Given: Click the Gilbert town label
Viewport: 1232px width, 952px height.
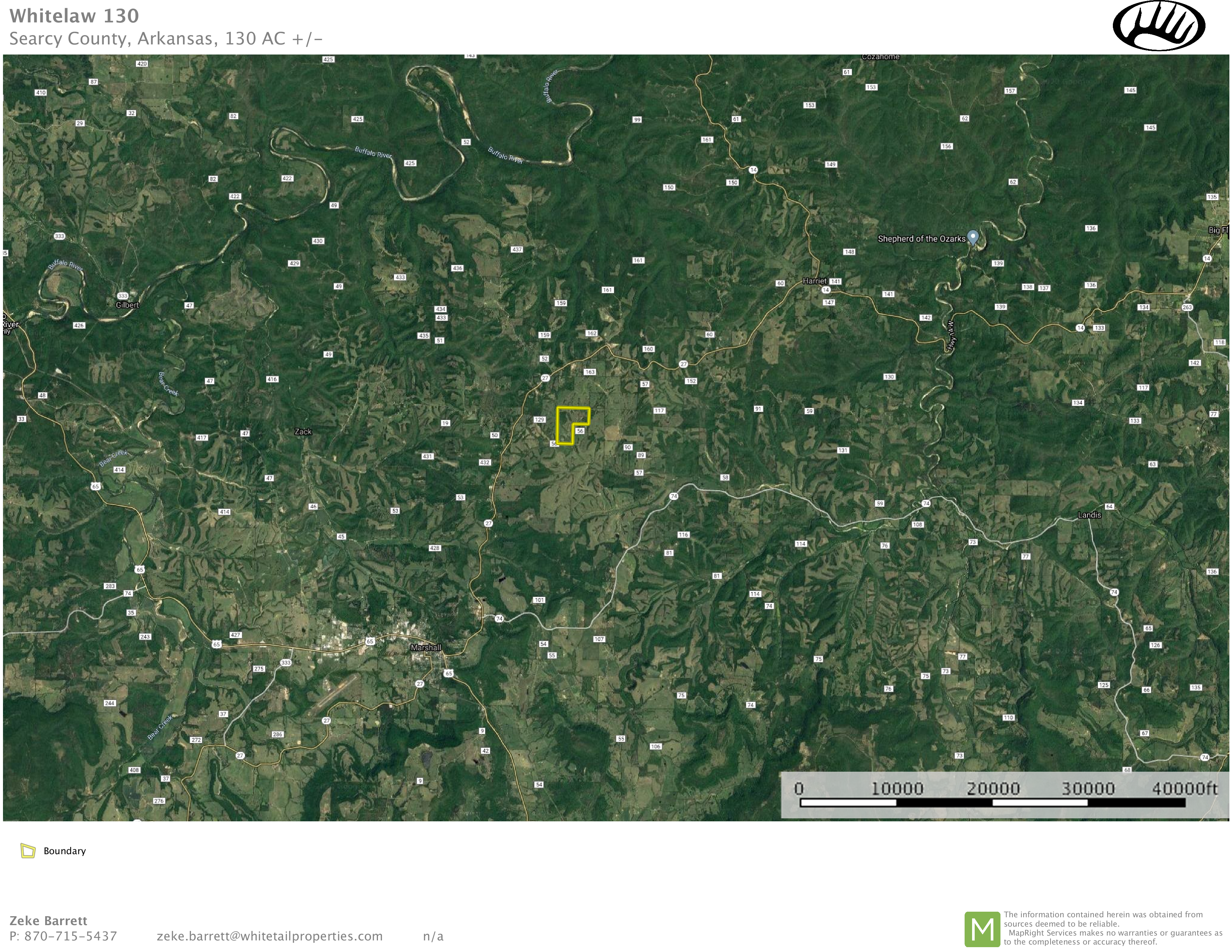Looking at the screenshot, I should coord(127,305).
